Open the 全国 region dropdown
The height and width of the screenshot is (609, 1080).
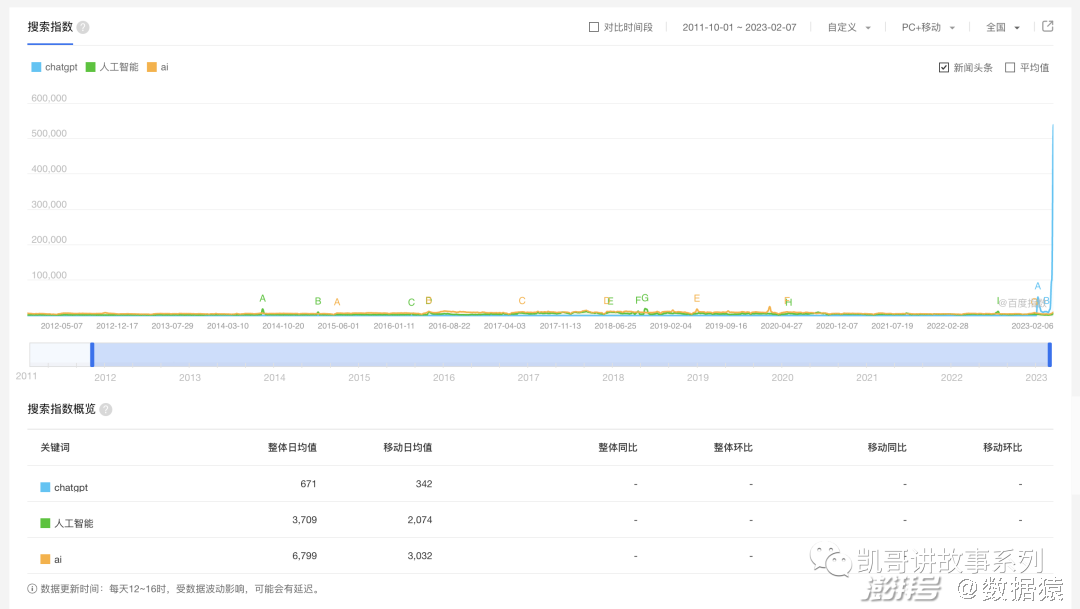click(x=1003, y=27)
